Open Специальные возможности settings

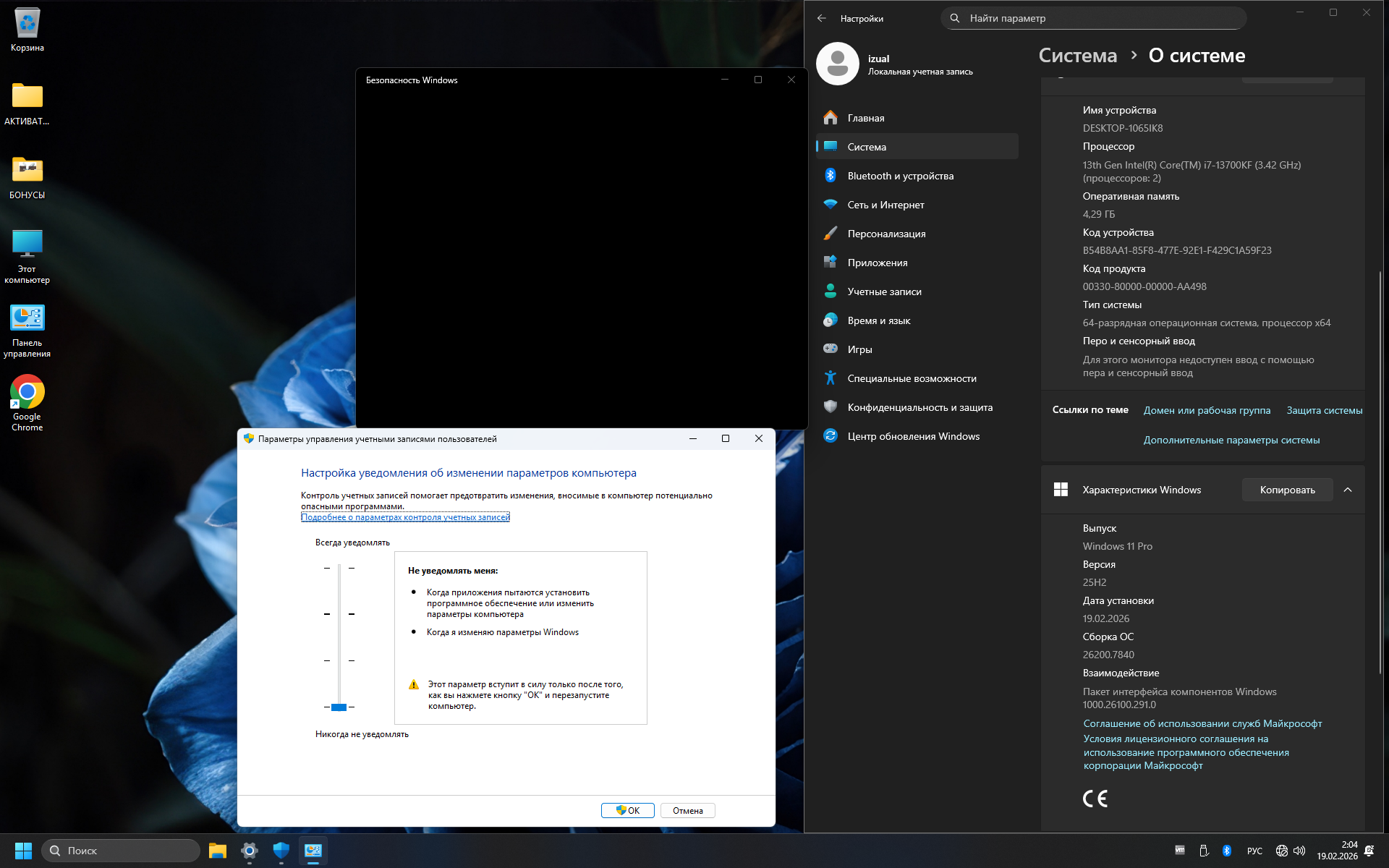pos(912,378)
